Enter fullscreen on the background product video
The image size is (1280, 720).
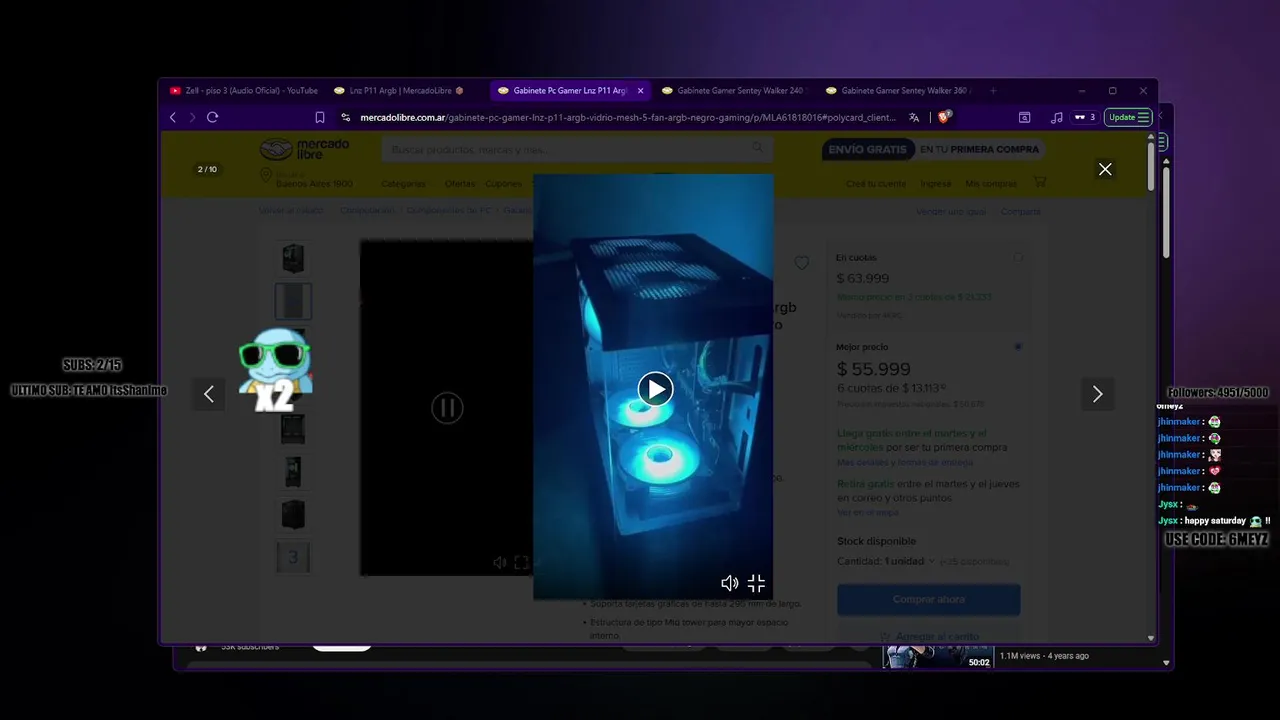pos(521,563)
